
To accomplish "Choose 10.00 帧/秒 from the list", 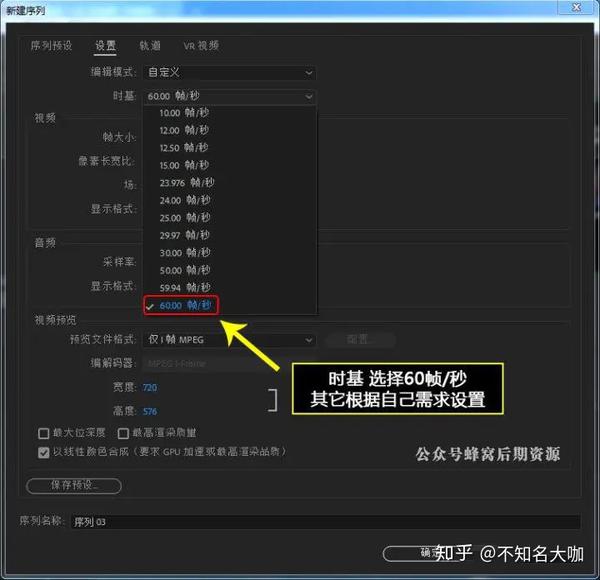I will [230, 113].
